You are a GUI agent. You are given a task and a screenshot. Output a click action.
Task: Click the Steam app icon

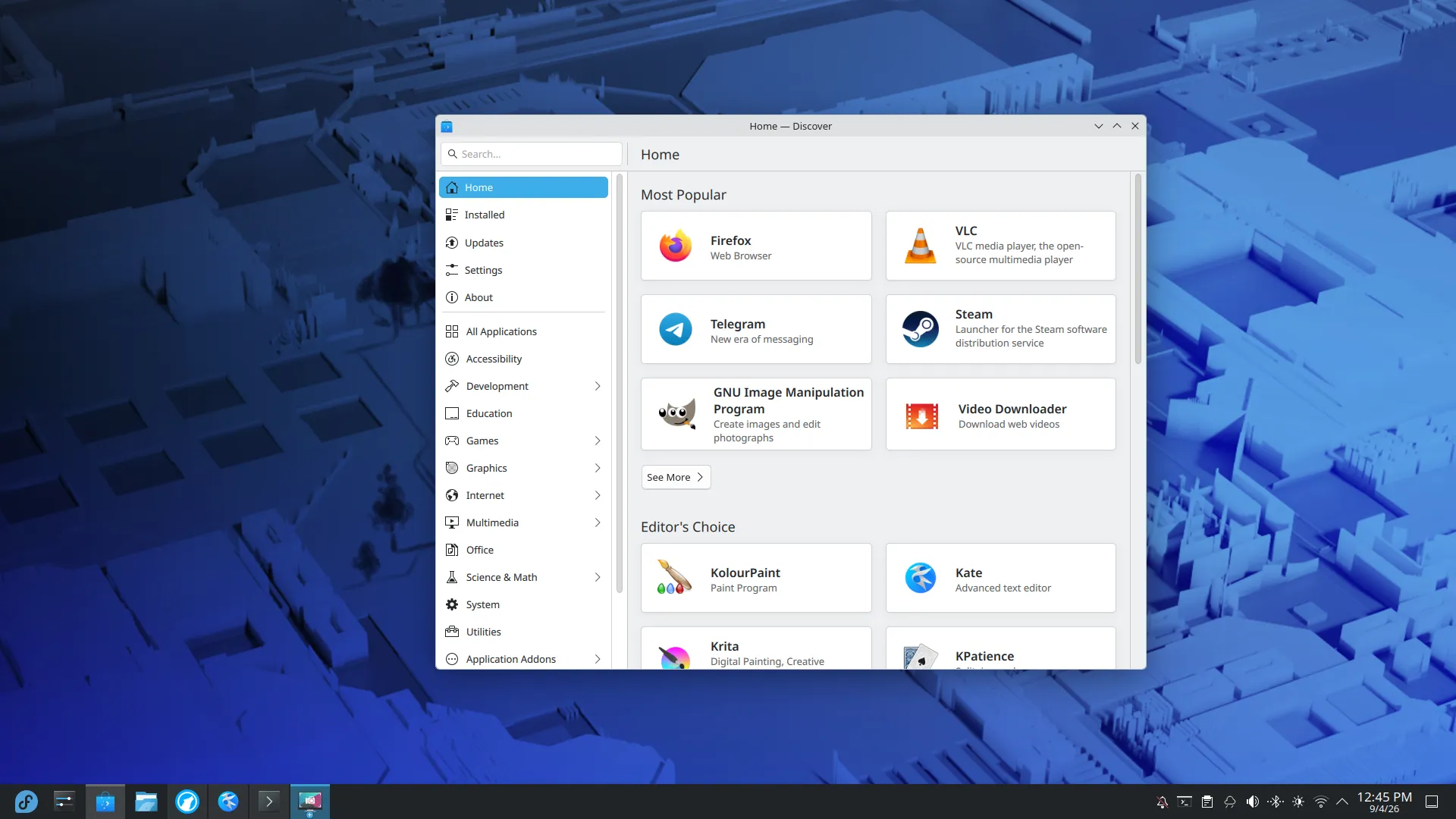[920, 329]
